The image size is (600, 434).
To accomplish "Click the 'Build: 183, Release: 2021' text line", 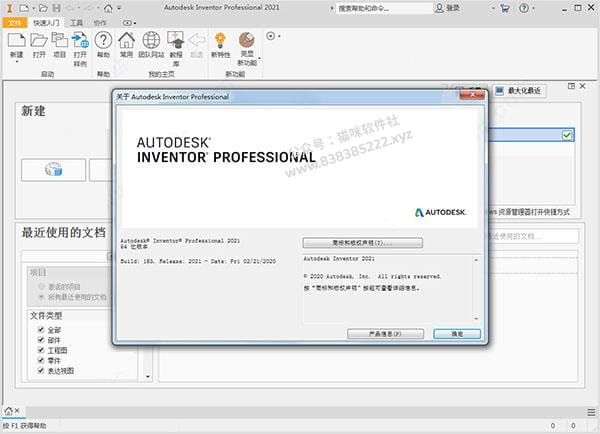I will coord(198,261).
